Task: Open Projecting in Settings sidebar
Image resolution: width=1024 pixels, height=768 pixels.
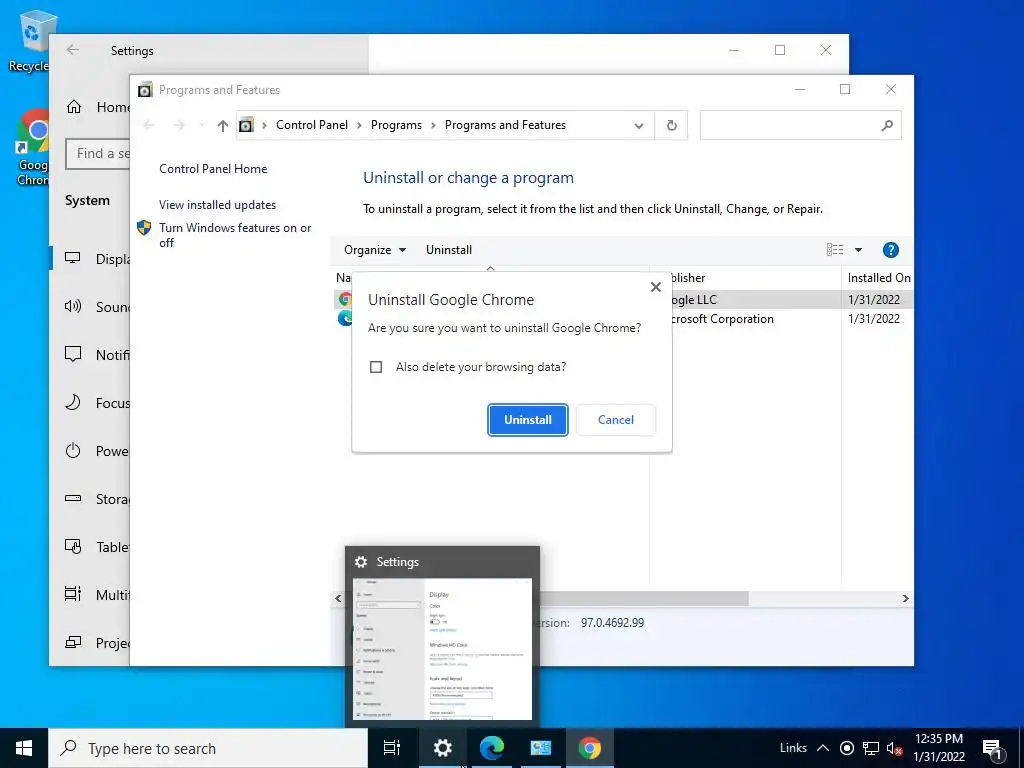Action: click(x=91, y=643)
